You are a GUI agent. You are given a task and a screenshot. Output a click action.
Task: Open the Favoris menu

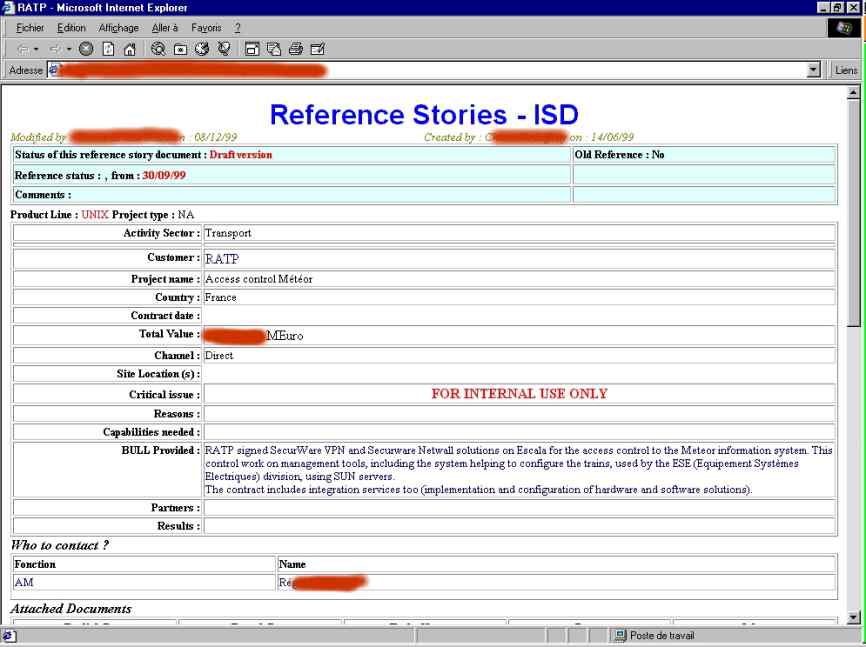pos(206,28)
